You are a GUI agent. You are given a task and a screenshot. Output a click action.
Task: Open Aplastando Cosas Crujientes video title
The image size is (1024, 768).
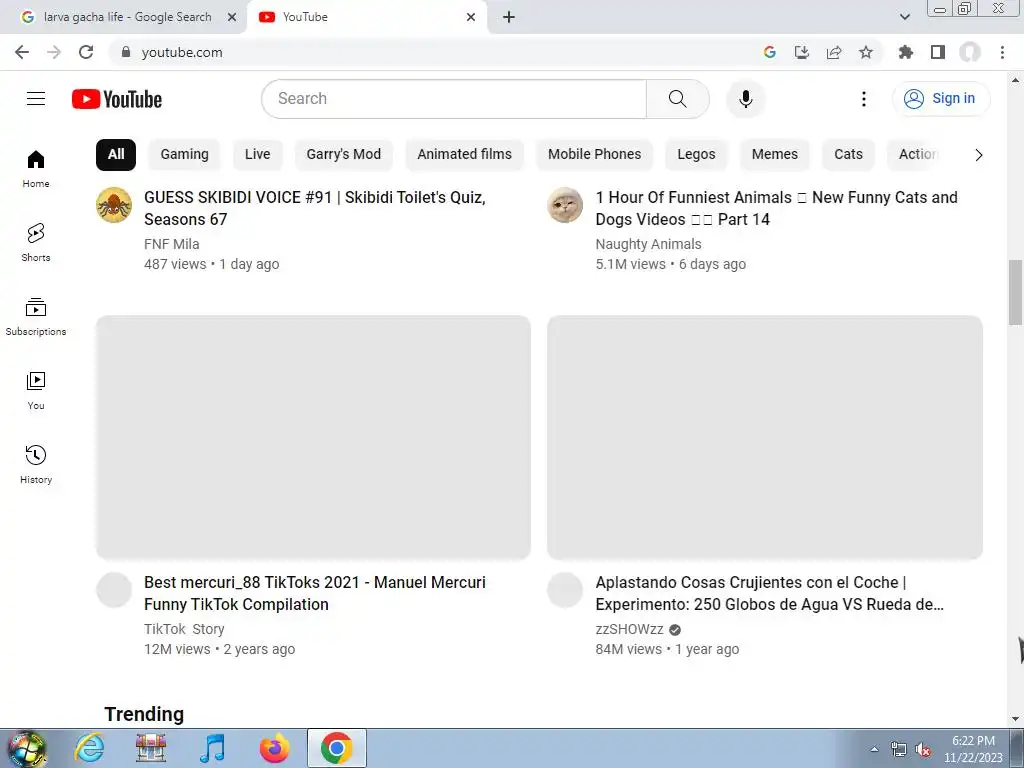(769, 593)
